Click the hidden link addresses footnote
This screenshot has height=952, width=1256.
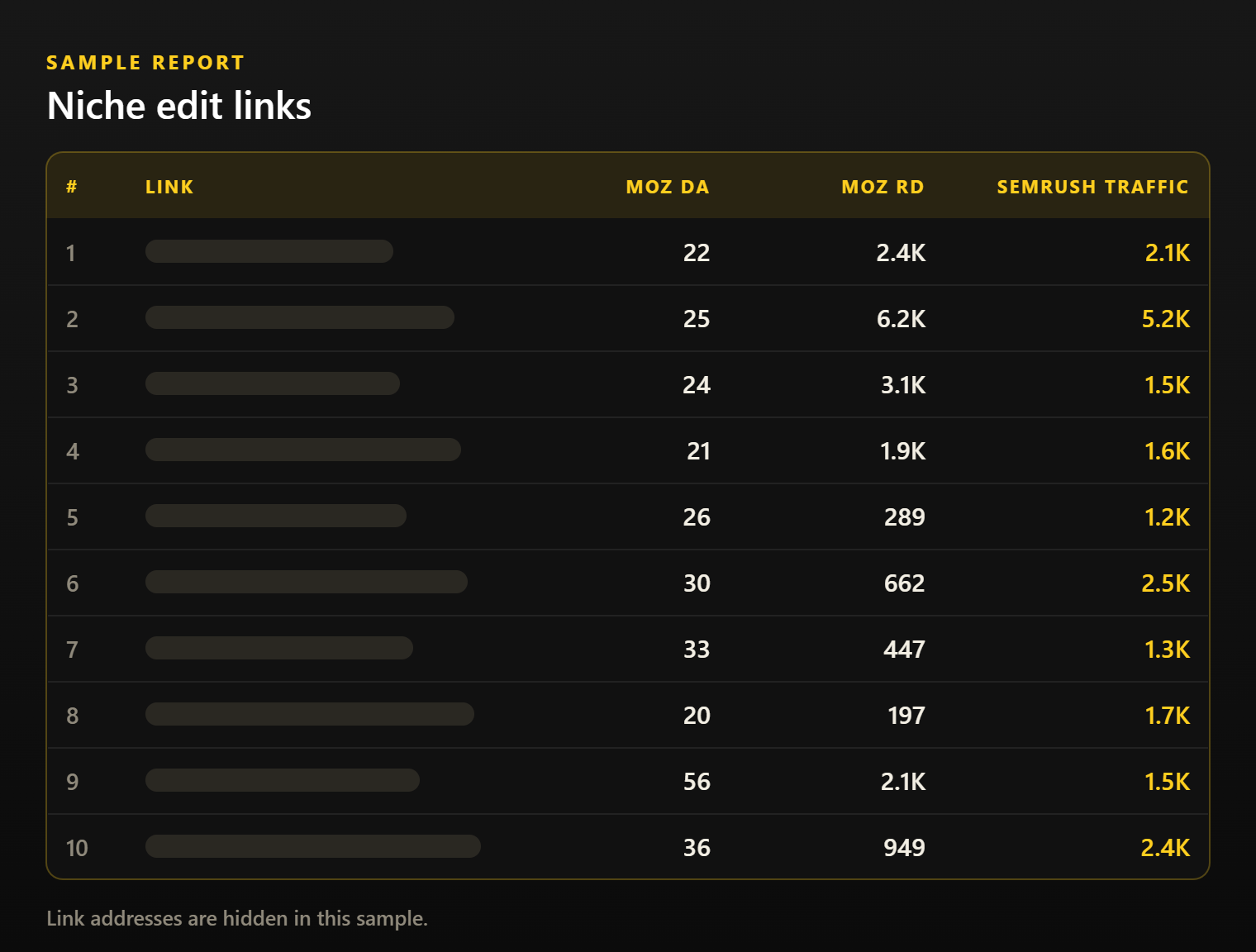[237, 918]
